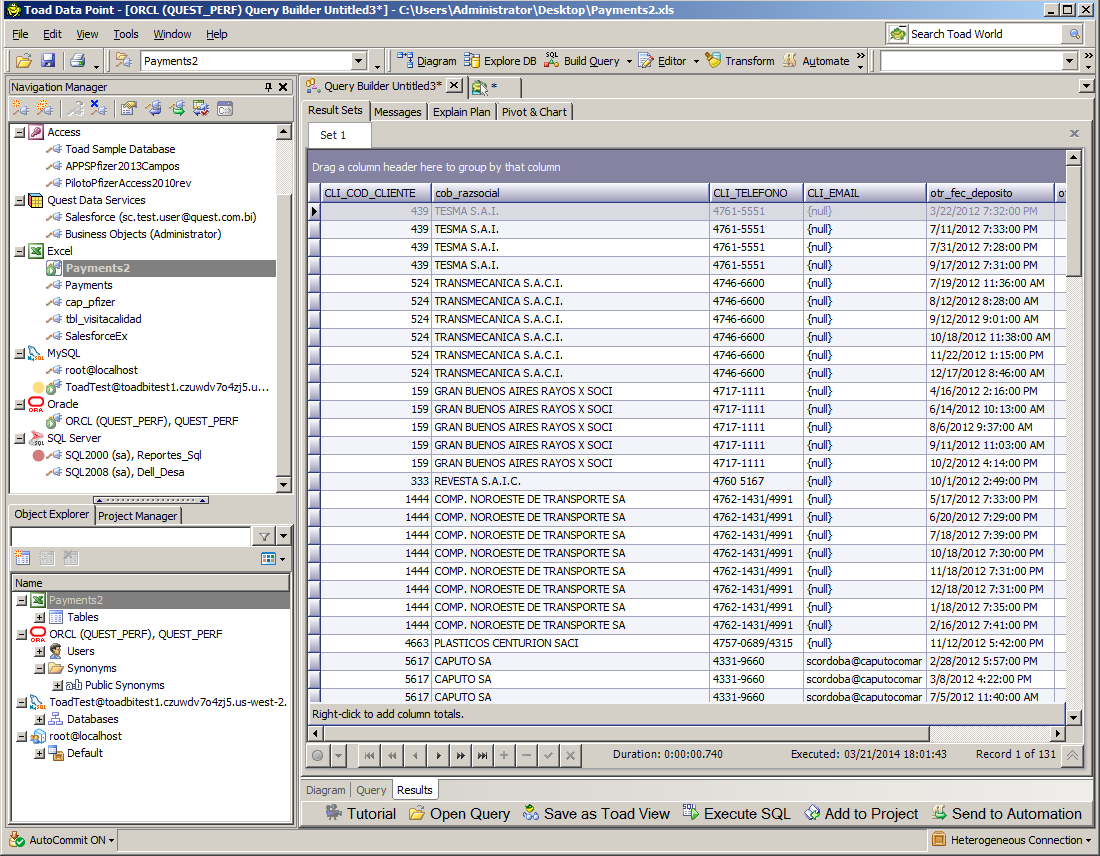Print with the printer toolbar icon
This screenshot has width=1100, height=856.
[x=77, y=61]
